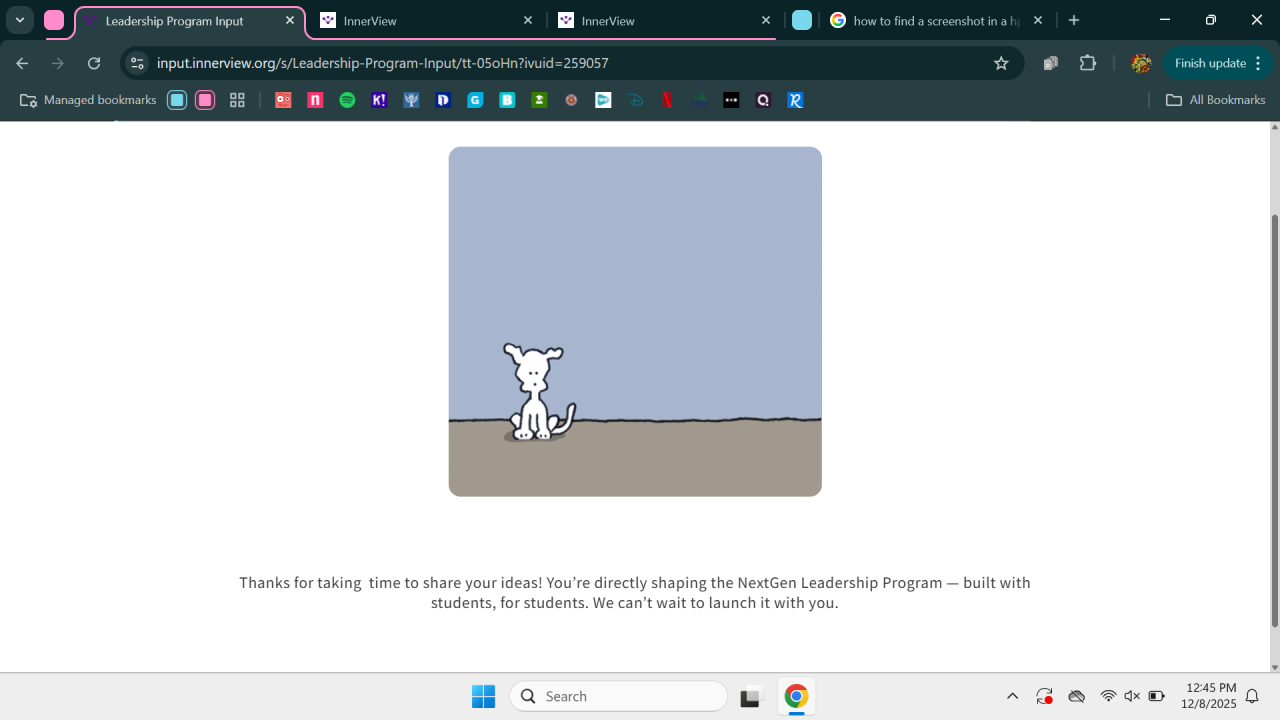This screenshot has height=720, width=1280.
Task: Click the scrollbar down arrow
Action: [1274, 666]
